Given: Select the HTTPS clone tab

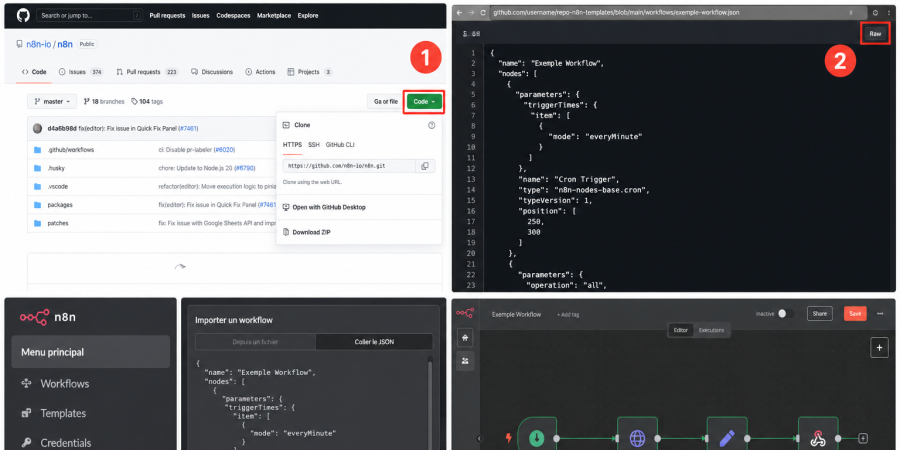Looking at the screenshot, I should (292, 145).
